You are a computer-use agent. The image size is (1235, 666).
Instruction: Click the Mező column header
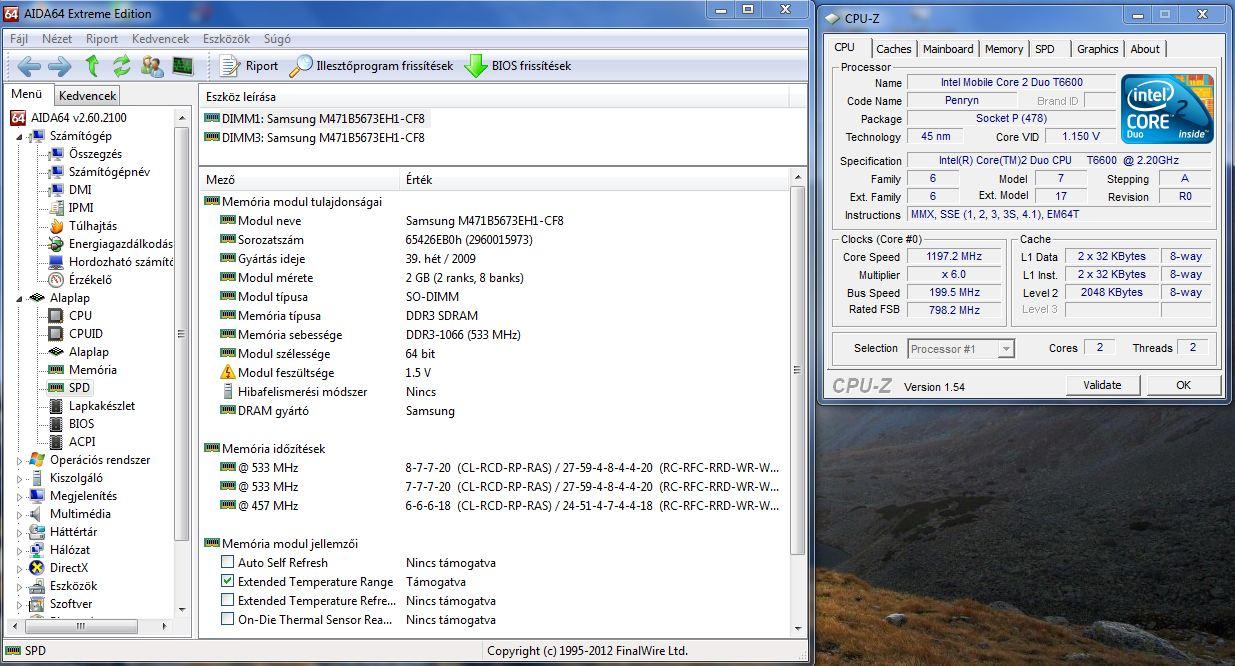[x=300, y=180]
